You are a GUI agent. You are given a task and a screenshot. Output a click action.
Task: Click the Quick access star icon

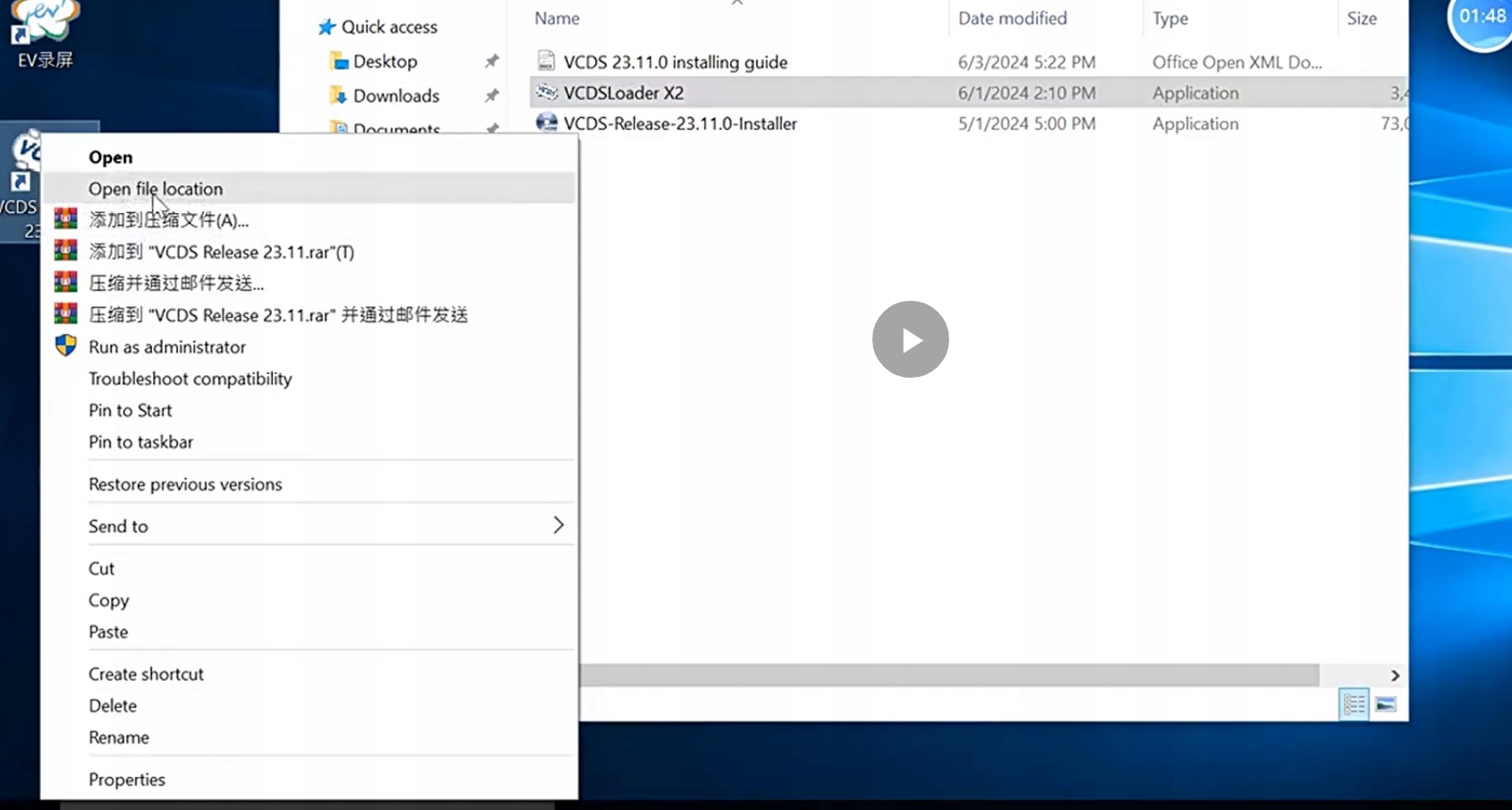[327, 27]
